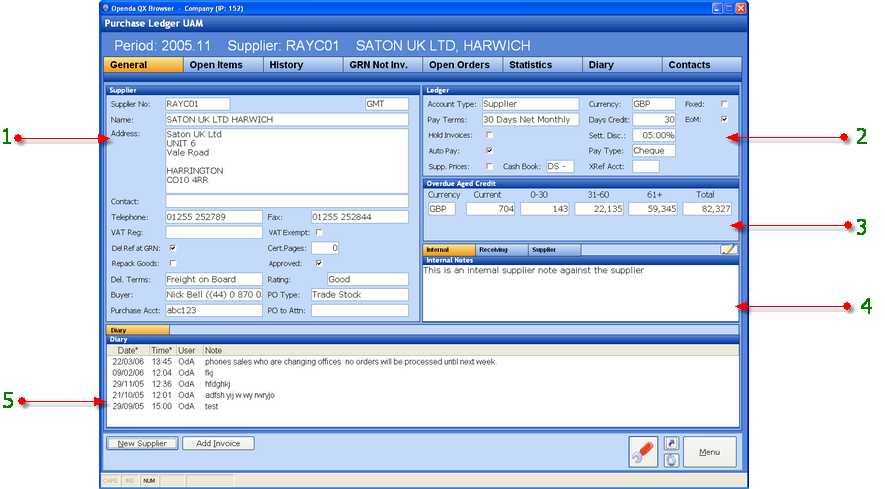Enable the Repack Goods checkbox
This screenshot has width=885, height=489.
(173, 263)
